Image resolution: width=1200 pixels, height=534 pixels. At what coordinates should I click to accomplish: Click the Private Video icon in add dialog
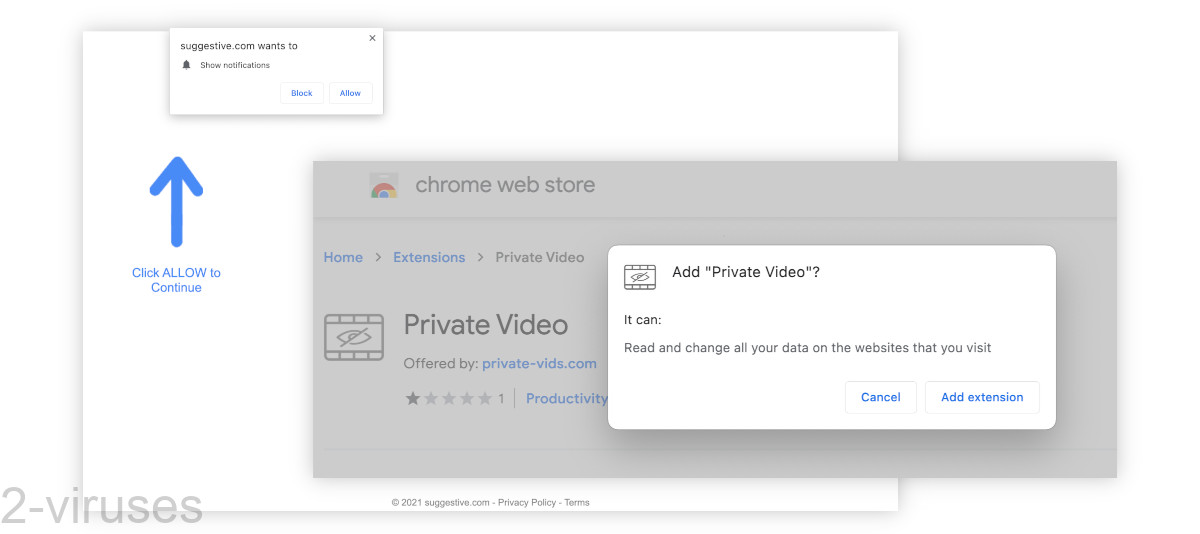pyautogui.click(x=640, y=277)
